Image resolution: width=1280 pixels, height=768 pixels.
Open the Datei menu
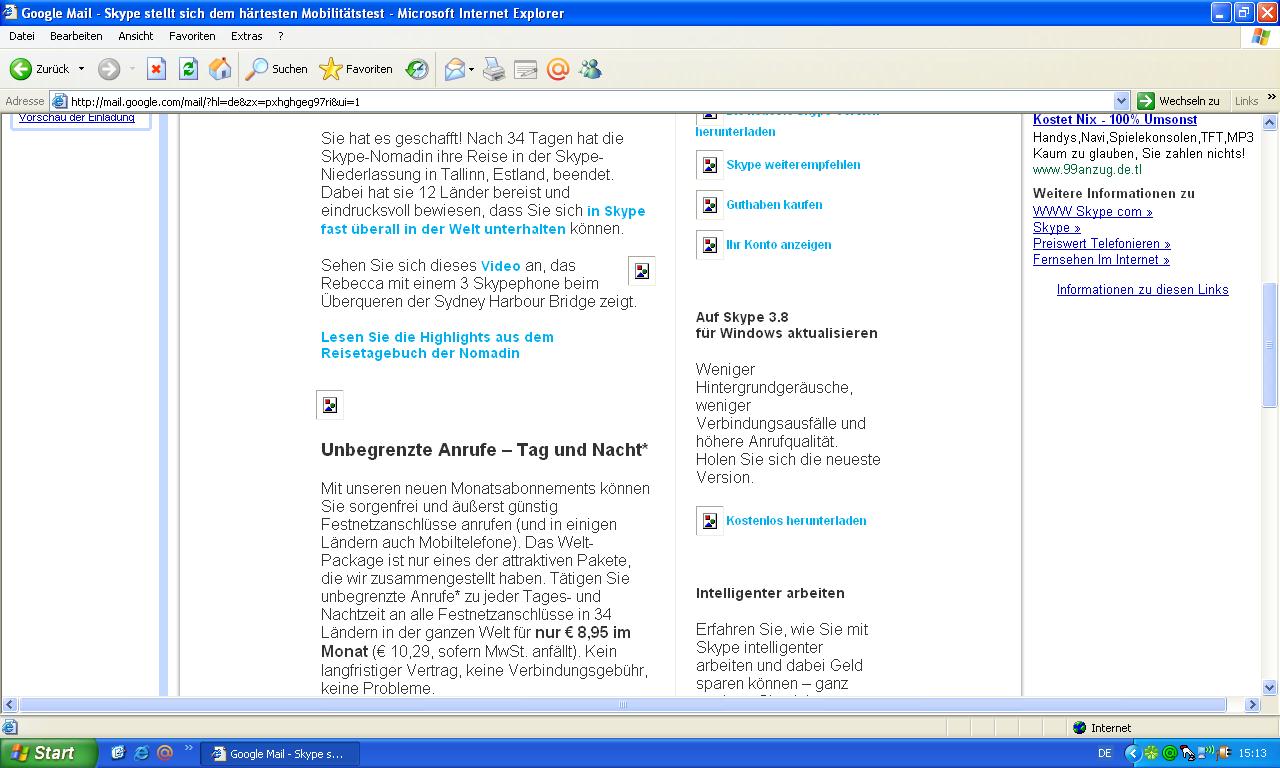click(x=21, y=36)
